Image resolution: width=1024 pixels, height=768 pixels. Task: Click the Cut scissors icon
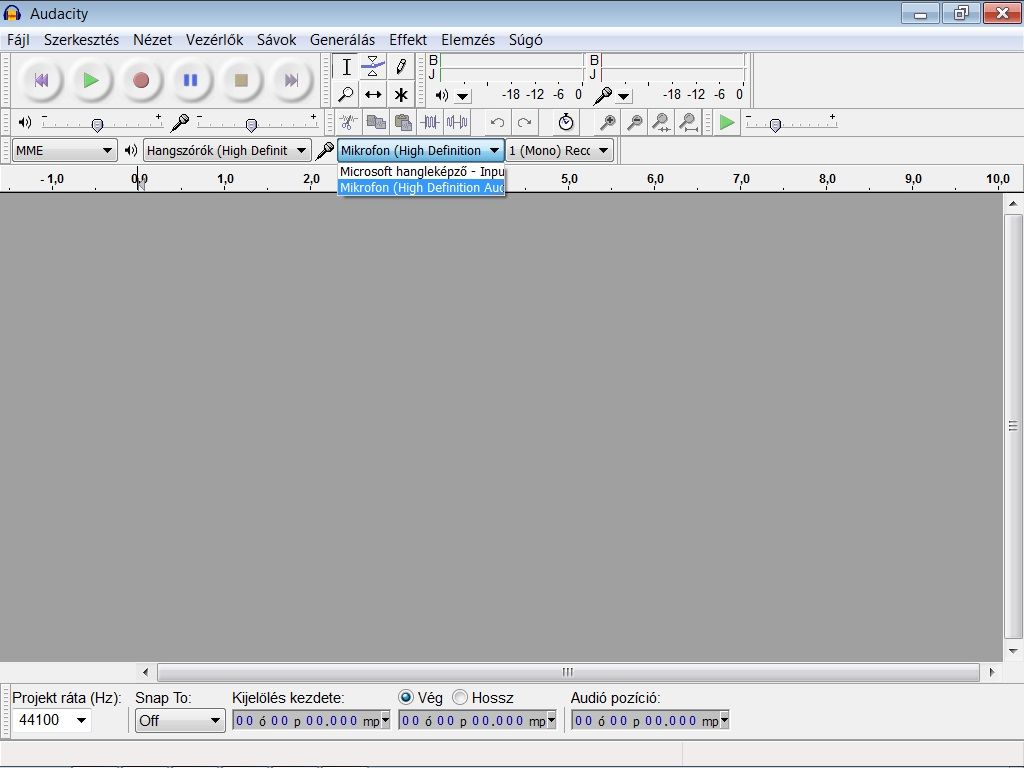pos(348,122)
